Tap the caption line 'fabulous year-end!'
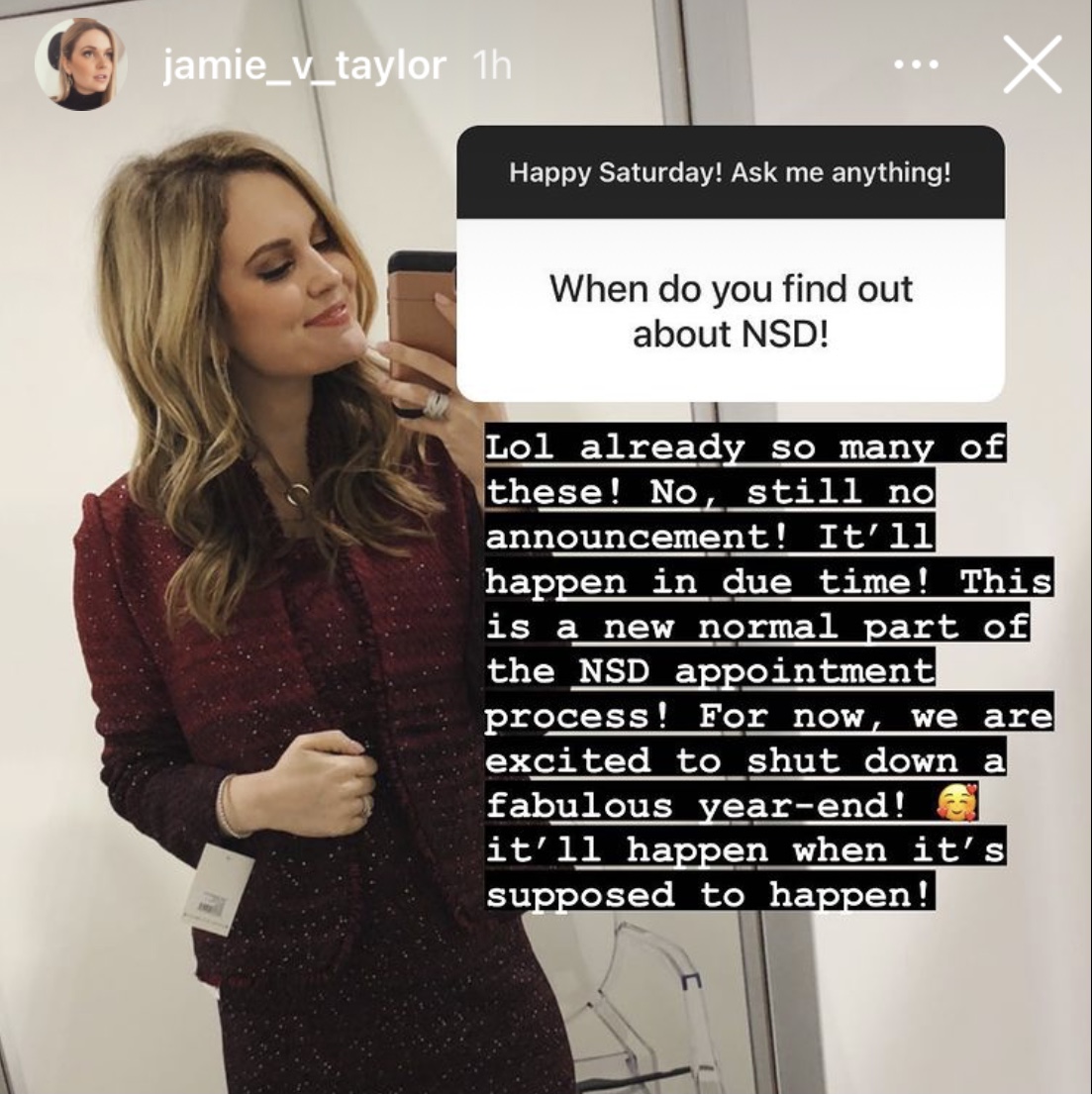The image size is (1092, 1094). (696, 804)
